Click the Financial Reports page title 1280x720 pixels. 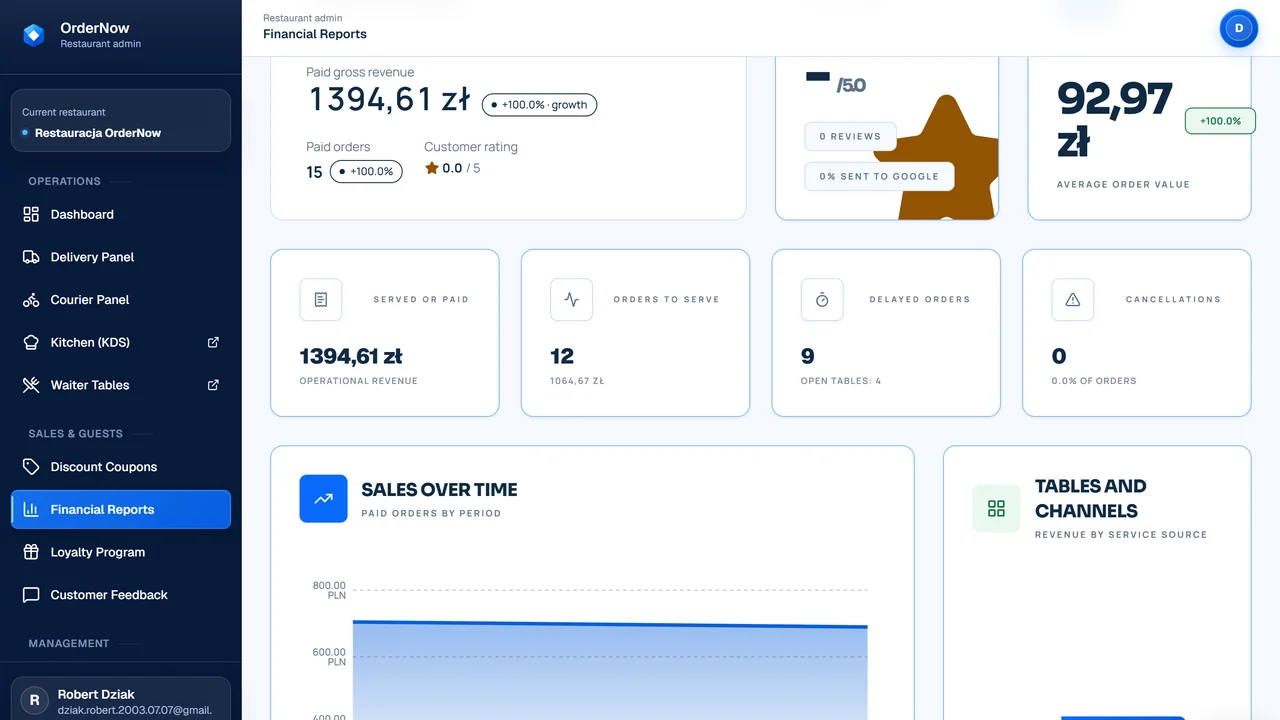[315, 34]
